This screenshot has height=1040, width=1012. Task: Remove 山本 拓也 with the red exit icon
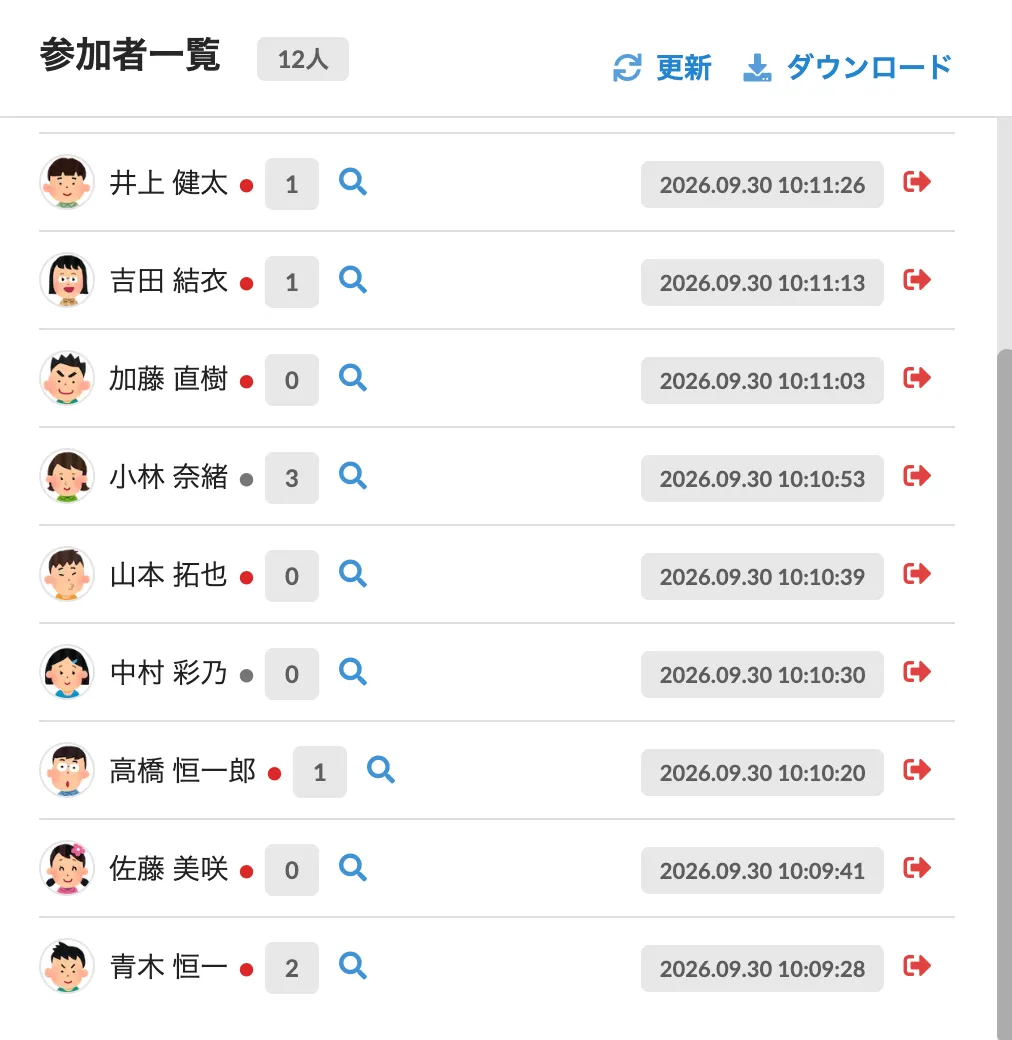point(917,574)
